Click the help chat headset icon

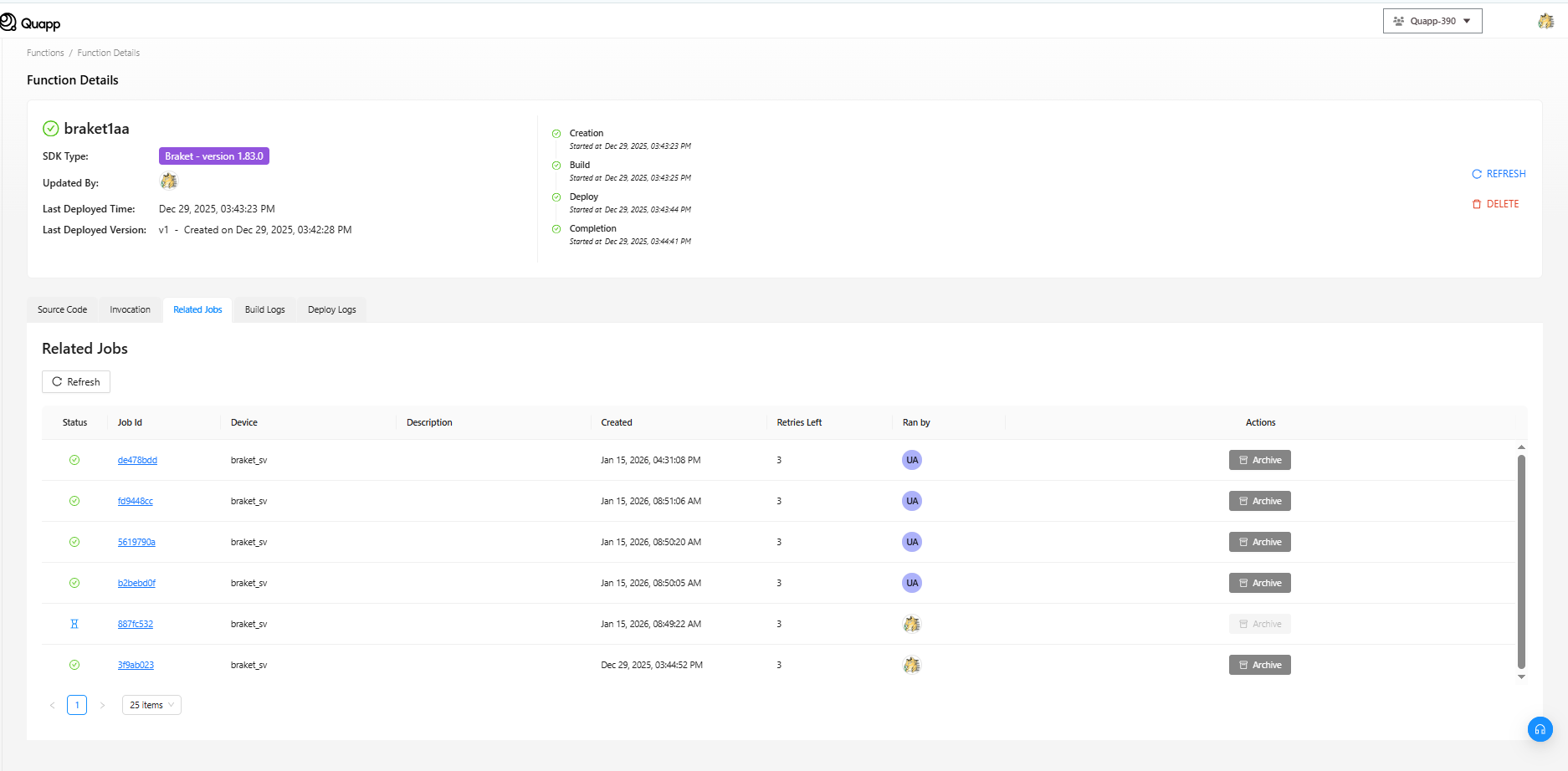pyautogui.click(x=1540, y=729)
